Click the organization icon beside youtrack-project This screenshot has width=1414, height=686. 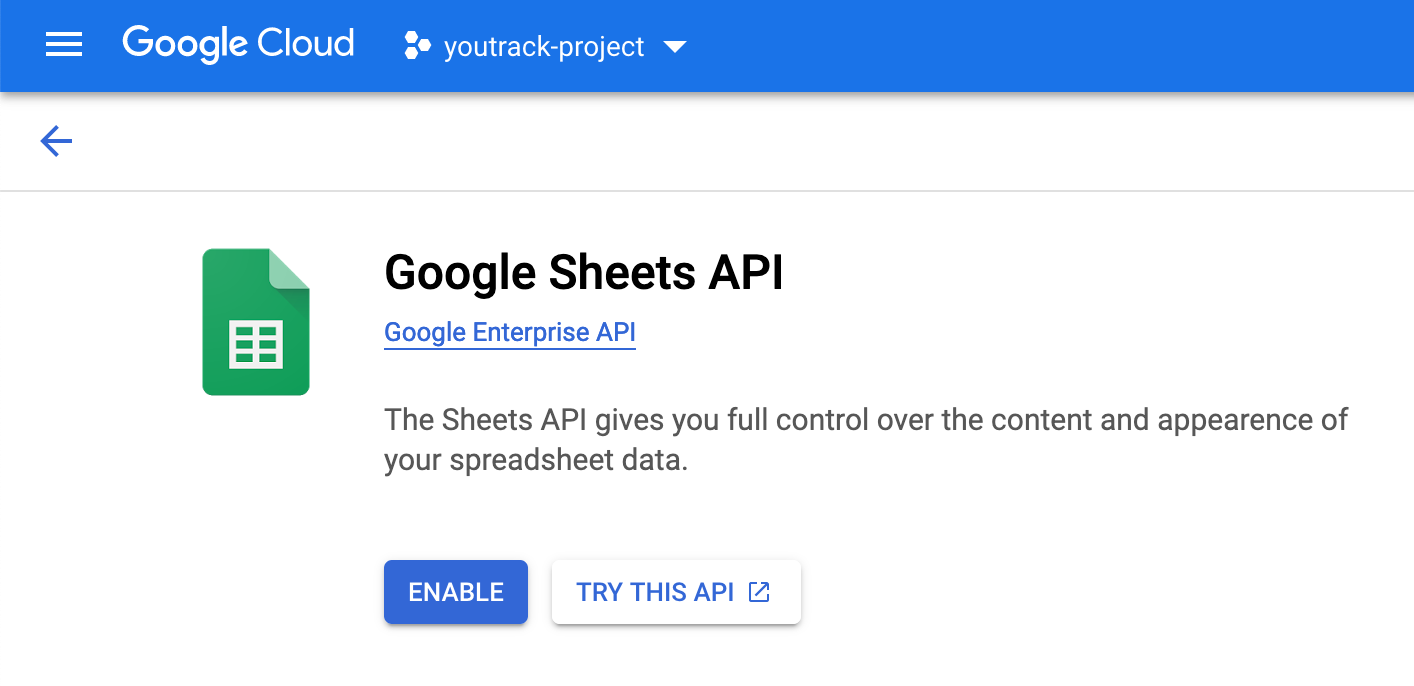[416, 45]
